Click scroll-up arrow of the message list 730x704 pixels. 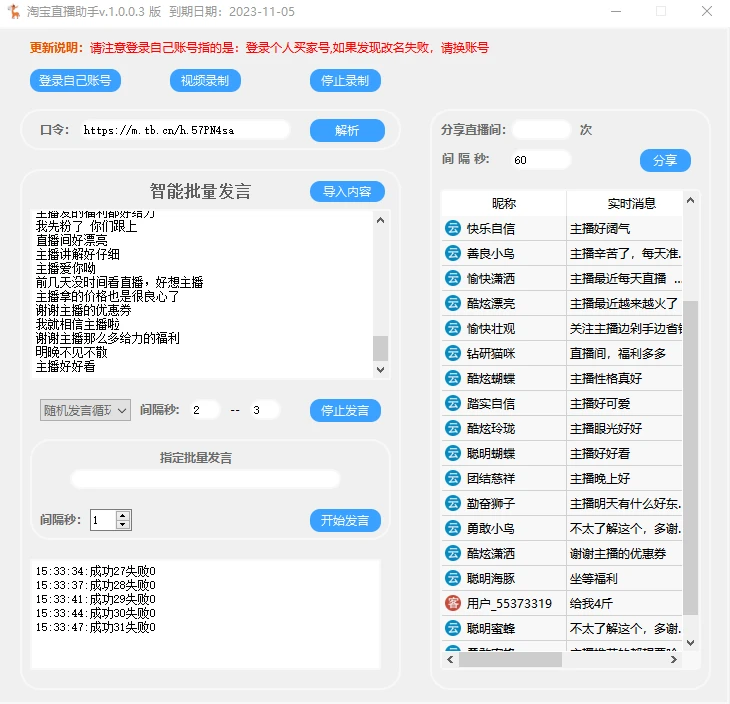coord(690,200)
